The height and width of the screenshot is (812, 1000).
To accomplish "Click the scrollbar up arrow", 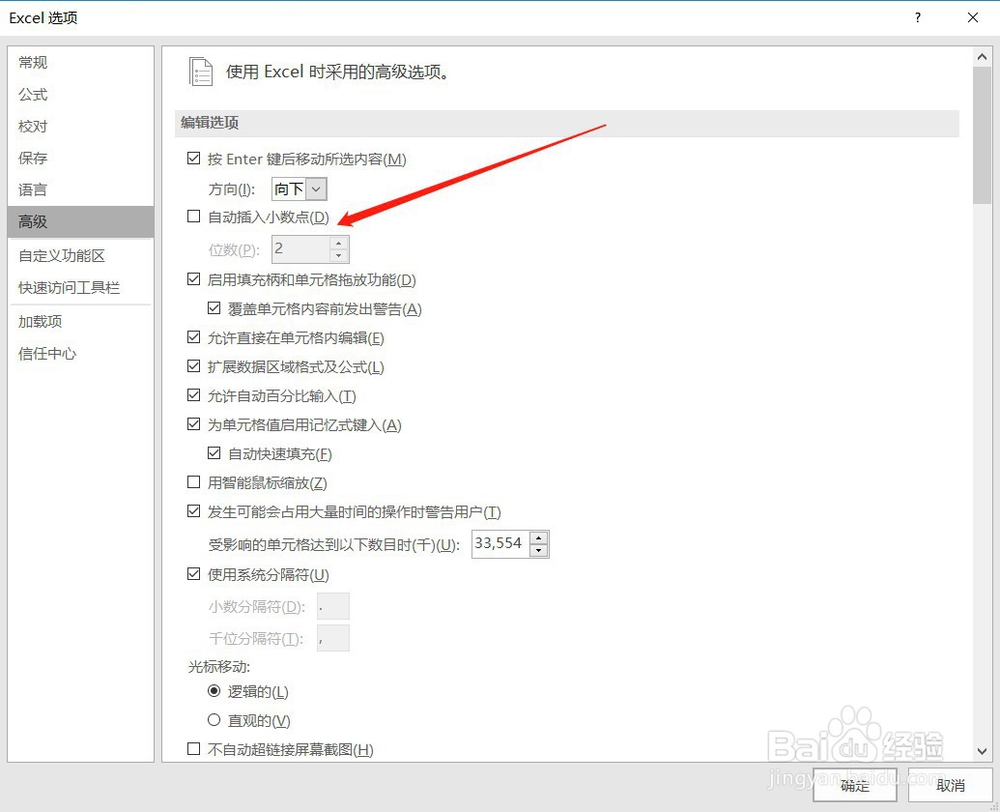I will (x=982, y=57).
